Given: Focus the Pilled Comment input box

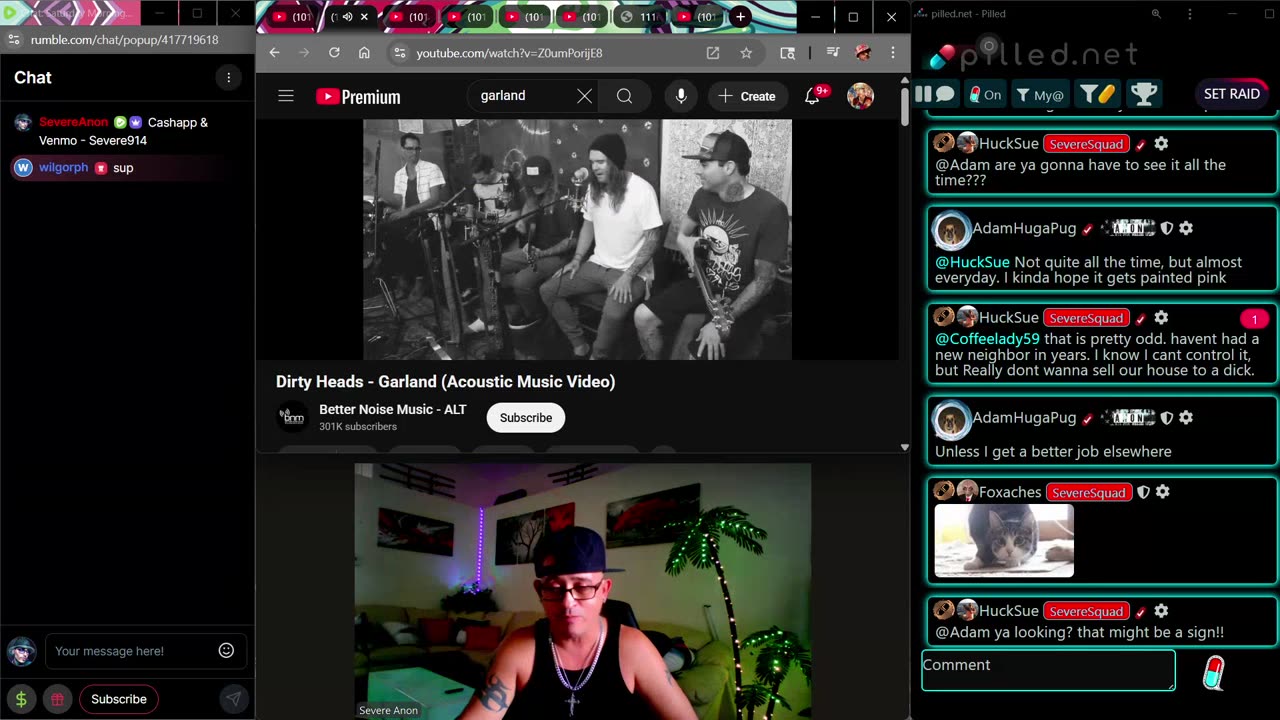Looking at the screenshot, I should pyautogui.click(x=1048, y=670).
